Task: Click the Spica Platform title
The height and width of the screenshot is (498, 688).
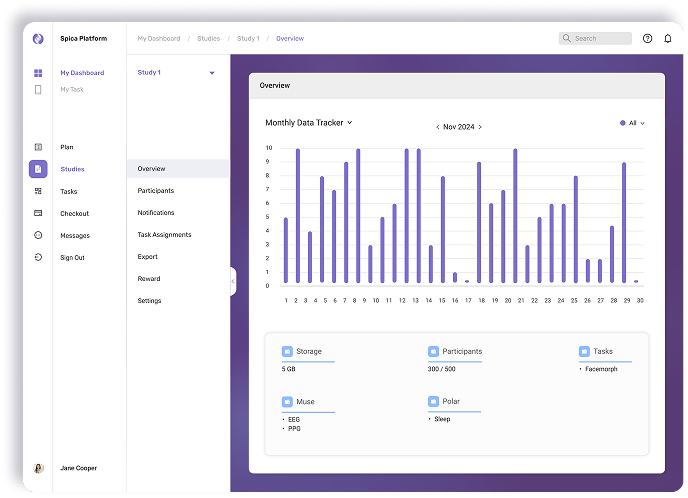Action: pyautogui.click(x=83, y=39)
